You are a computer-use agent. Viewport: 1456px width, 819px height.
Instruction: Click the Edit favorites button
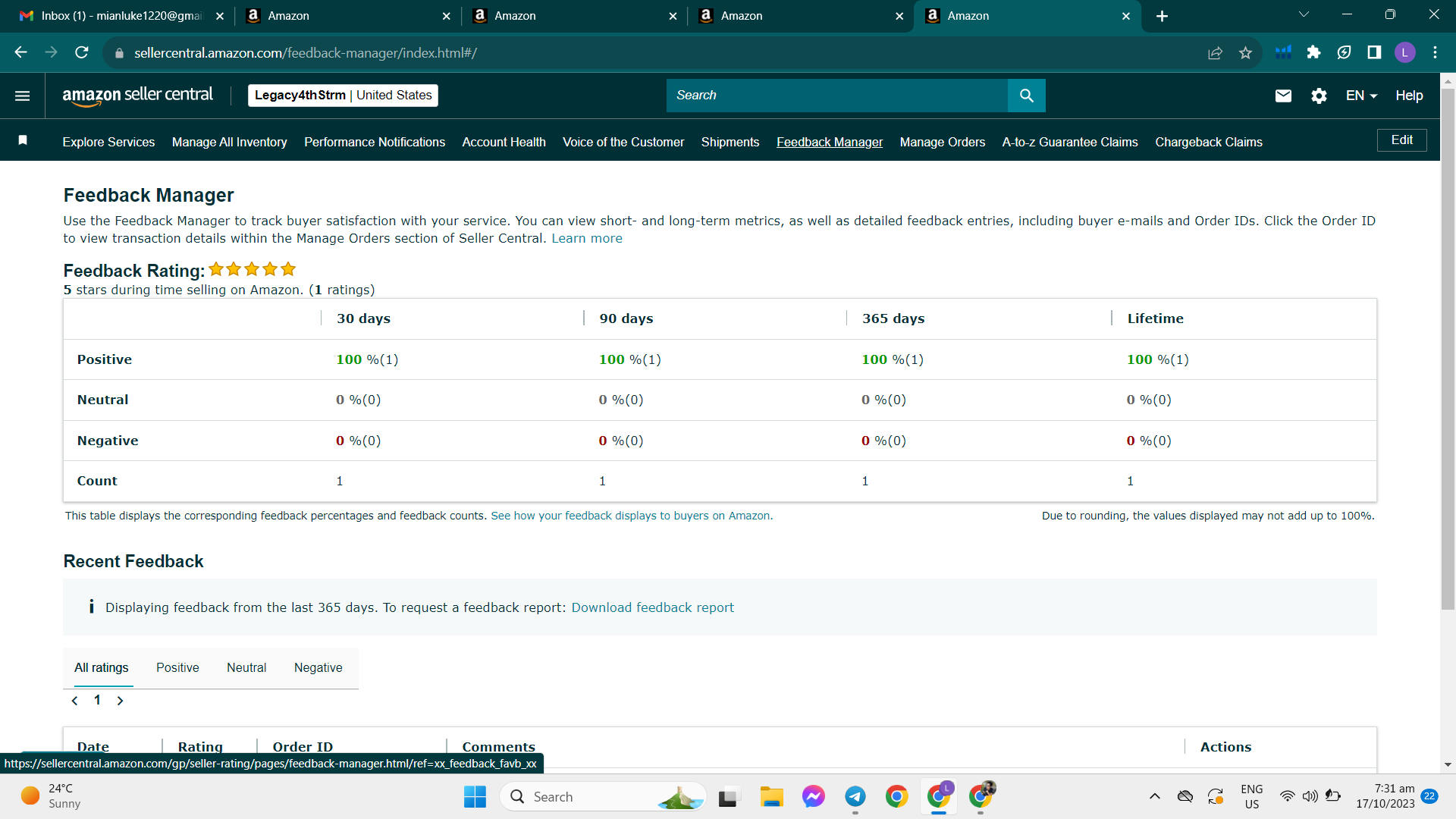point(1402,140)
